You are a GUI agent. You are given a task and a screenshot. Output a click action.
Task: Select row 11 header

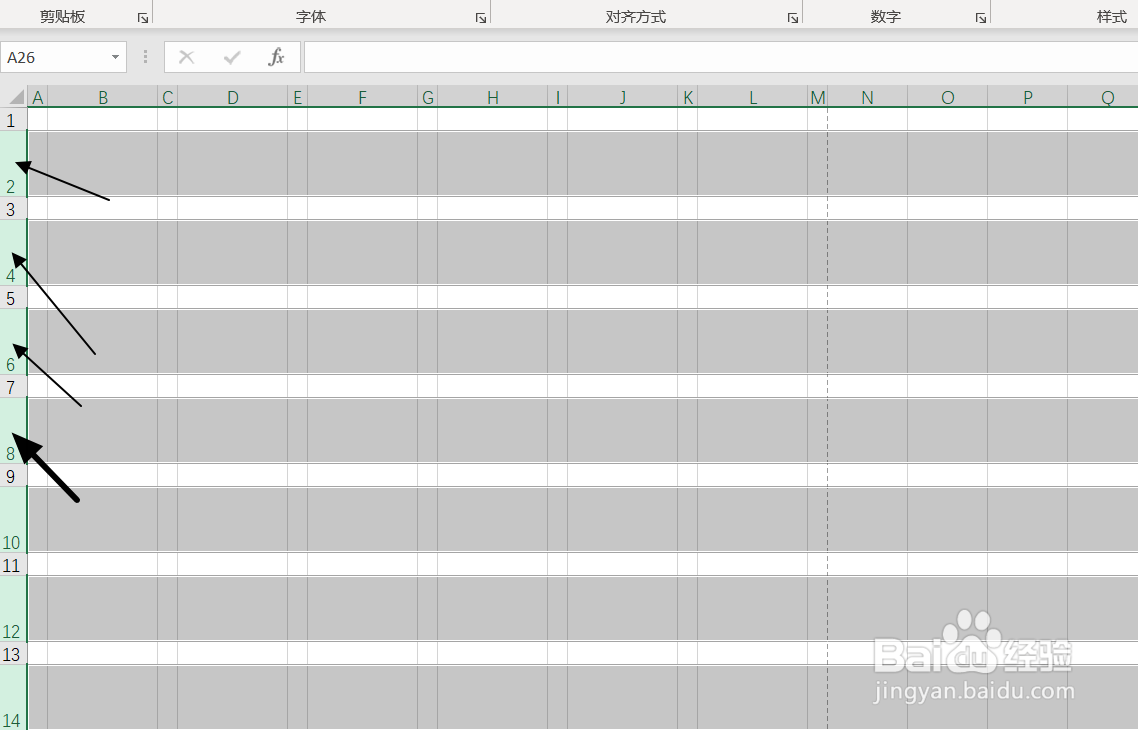13,565
